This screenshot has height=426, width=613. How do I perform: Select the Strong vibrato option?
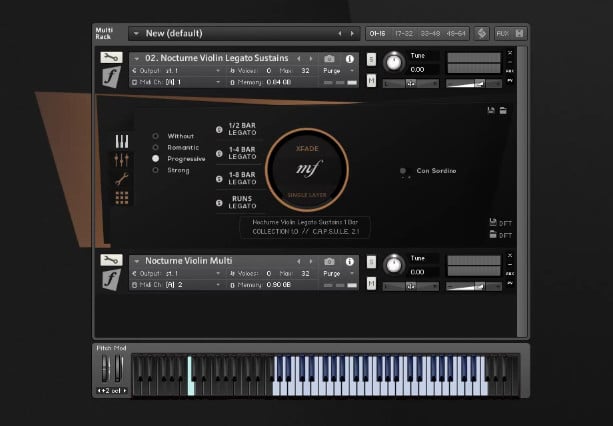pyautogui.click(x=156, y=170)
